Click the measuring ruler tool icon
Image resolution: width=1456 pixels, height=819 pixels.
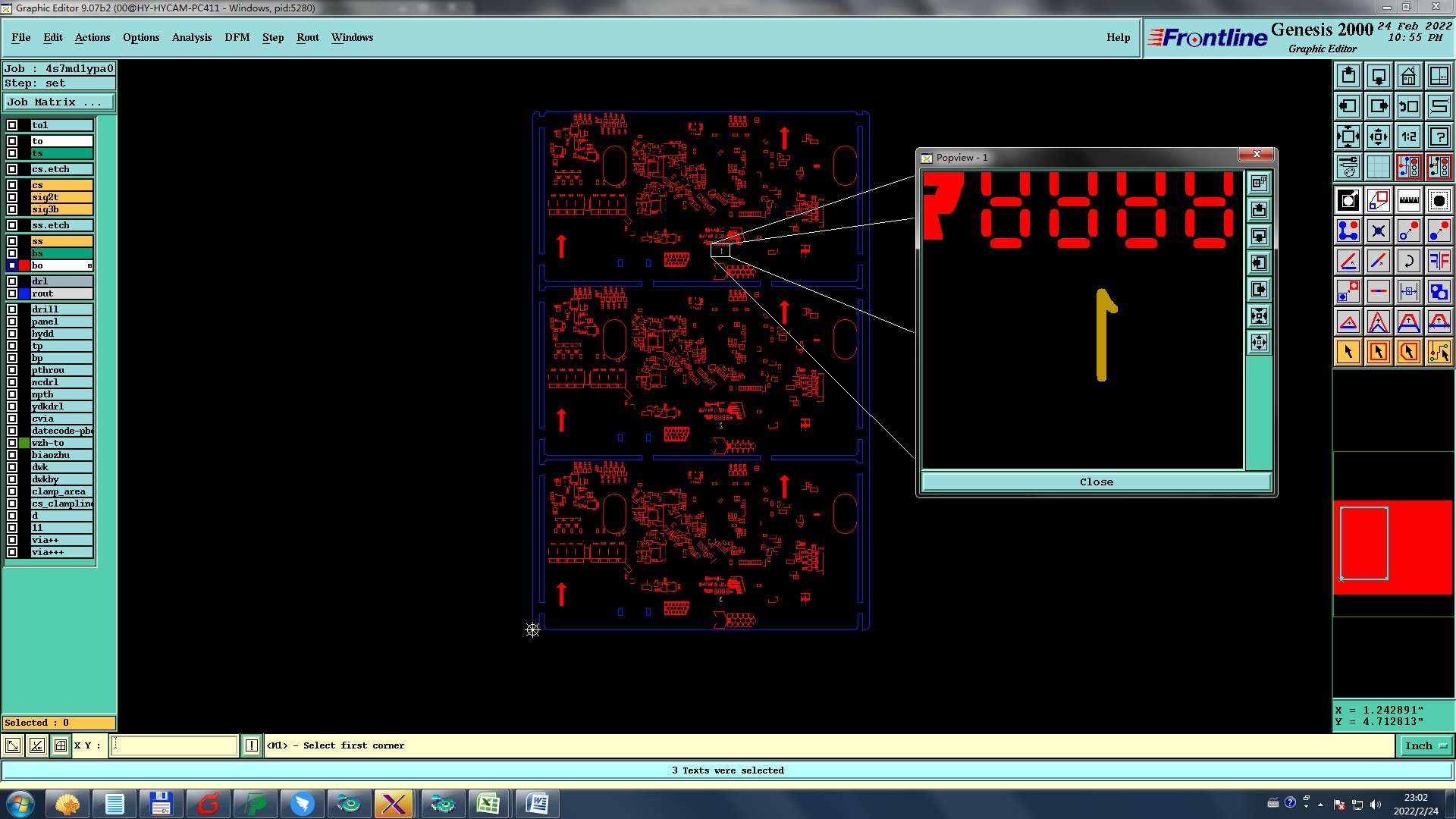click(x=1408, y=200)
